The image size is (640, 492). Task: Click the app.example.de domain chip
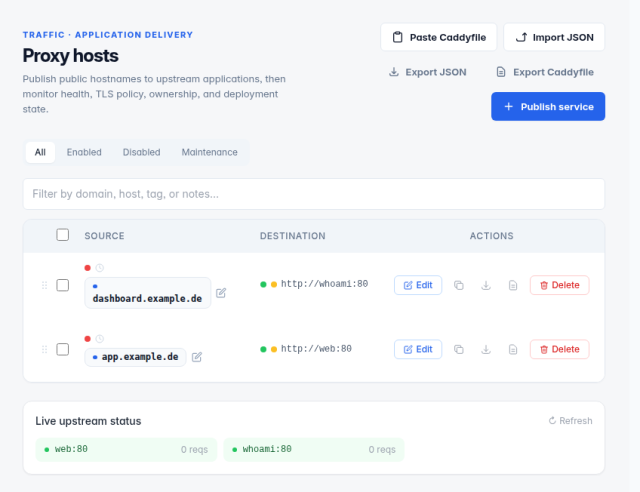click(135, 357)
